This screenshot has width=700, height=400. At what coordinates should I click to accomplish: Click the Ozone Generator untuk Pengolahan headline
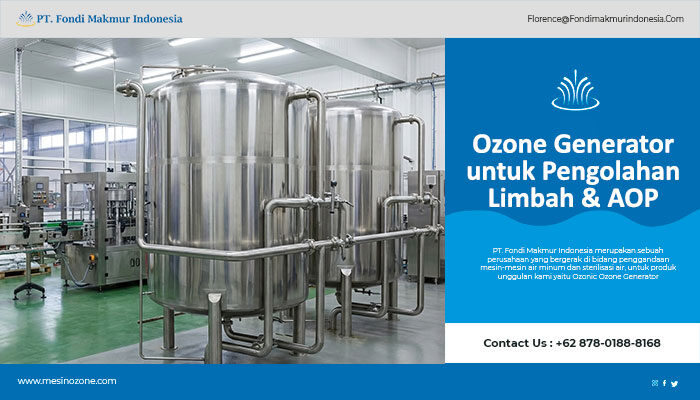tap(573, 171)
